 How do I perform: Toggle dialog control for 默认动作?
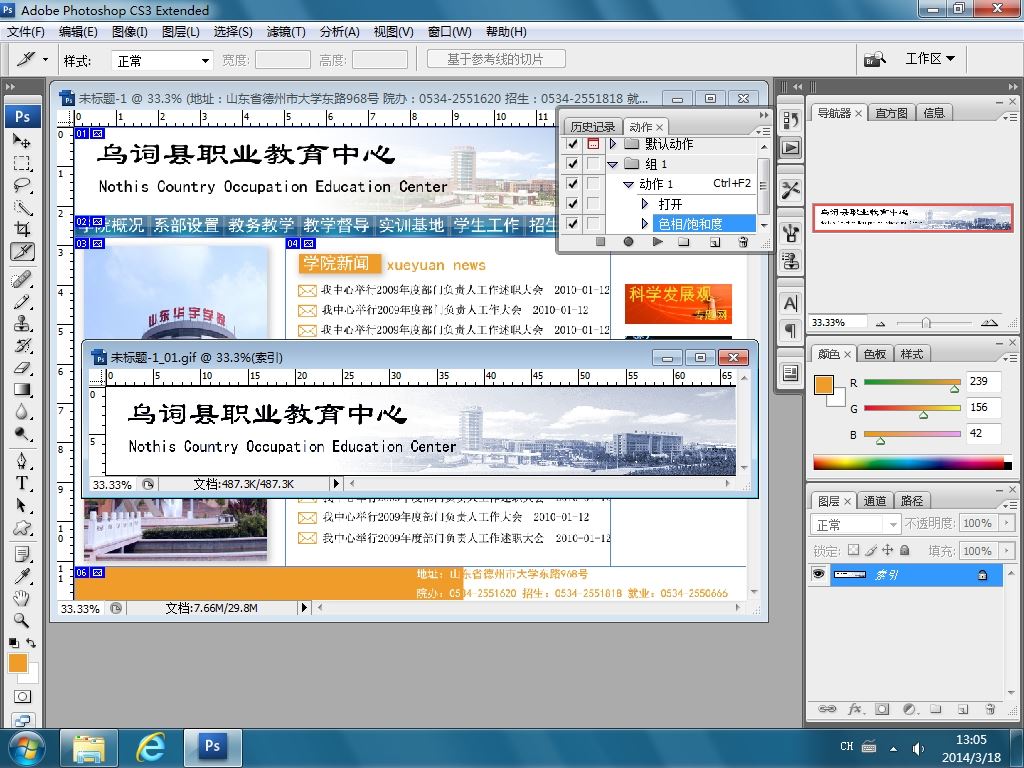pyautogui.click(x=593, y=144)
